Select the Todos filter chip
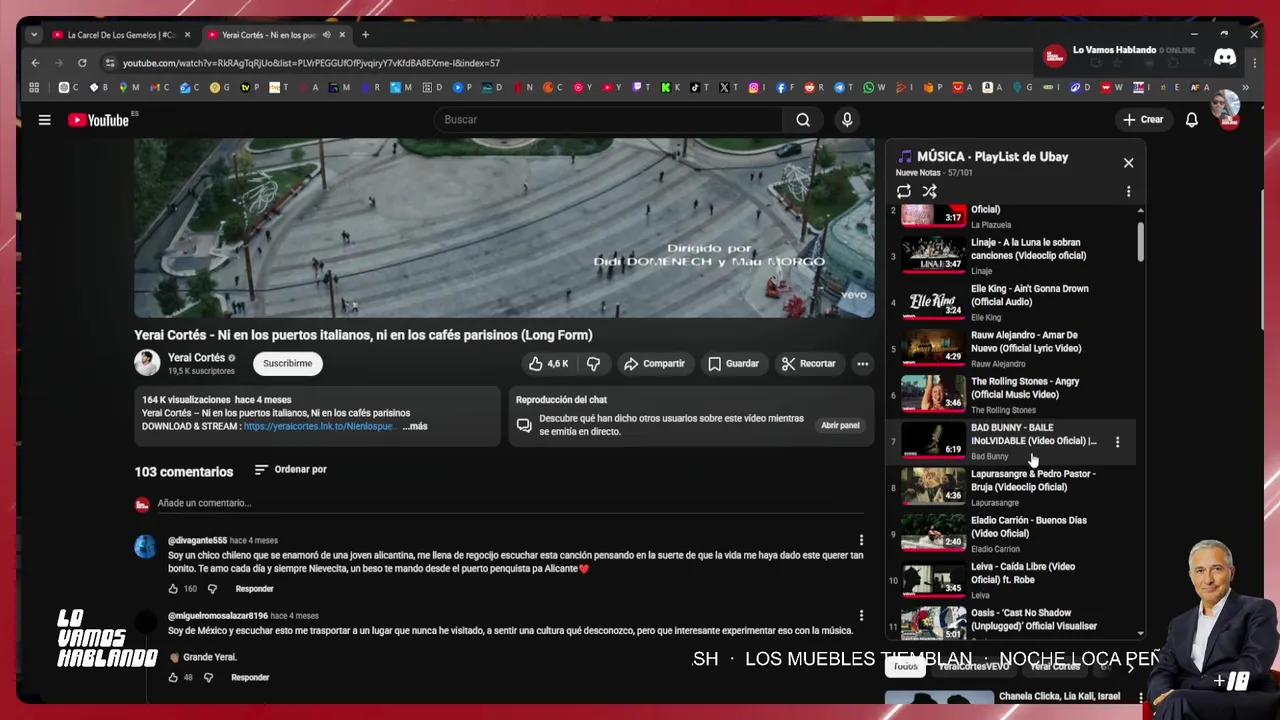 point(906,666)
